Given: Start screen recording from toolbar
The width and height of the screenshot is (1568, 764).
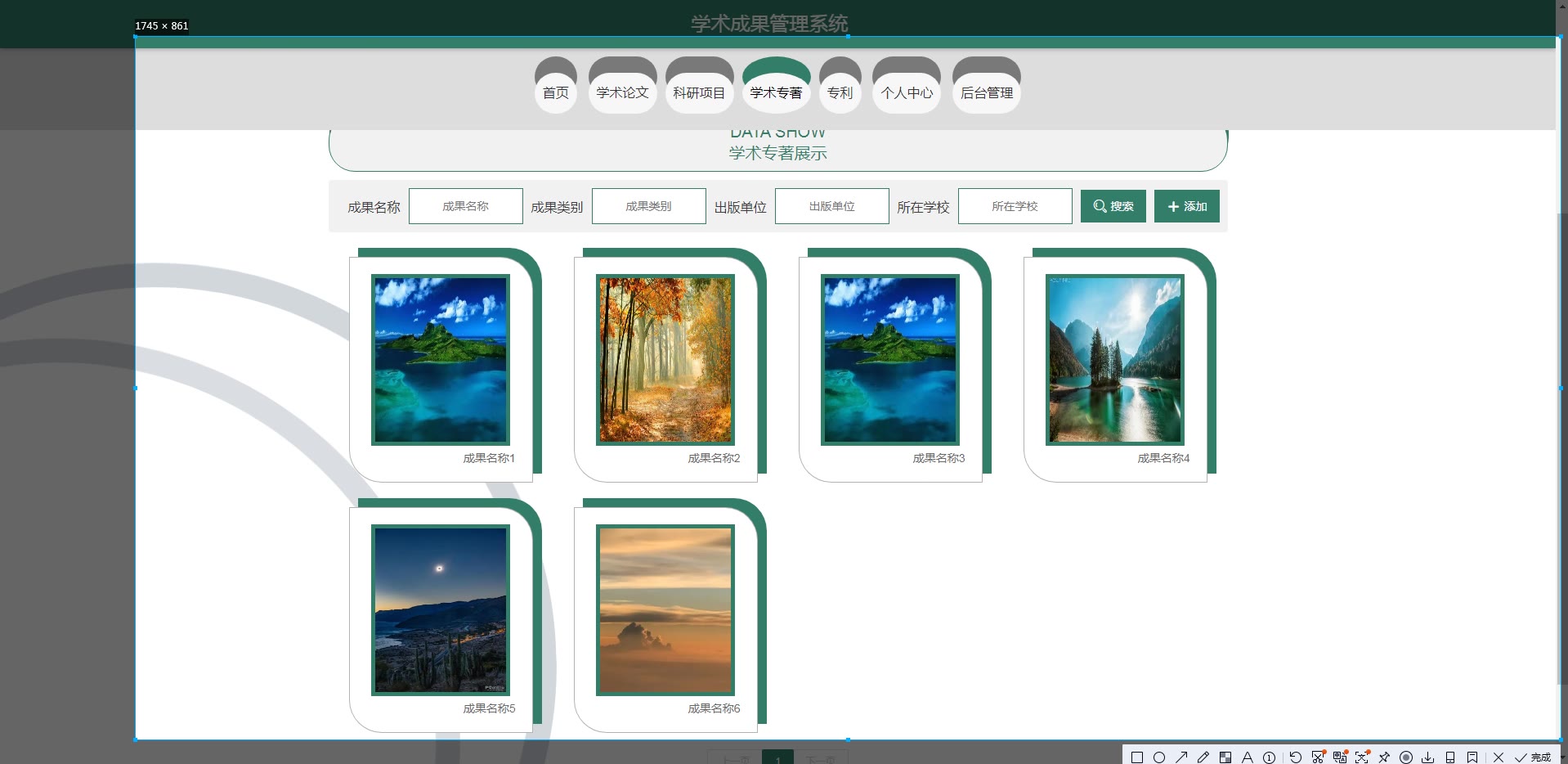Looking at the screenshot, I should click(x=1406, y=757).
